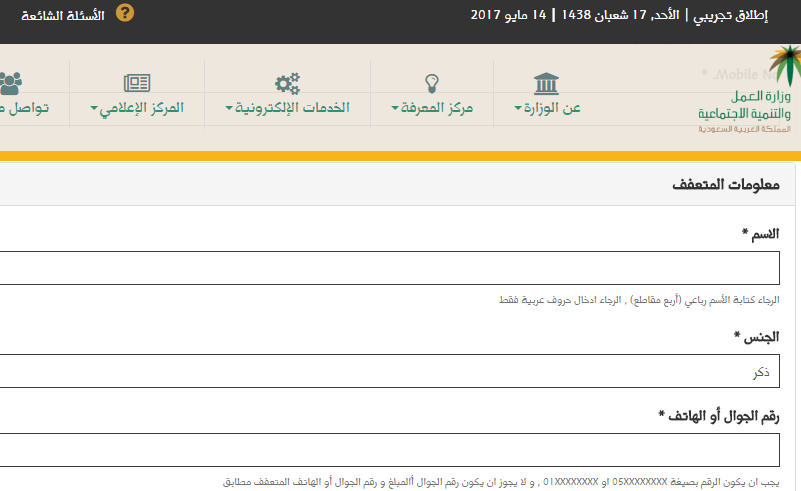Click the إطلاق تجريبي label
Screen dimensions: 801x491
click(x=730, y=16)
